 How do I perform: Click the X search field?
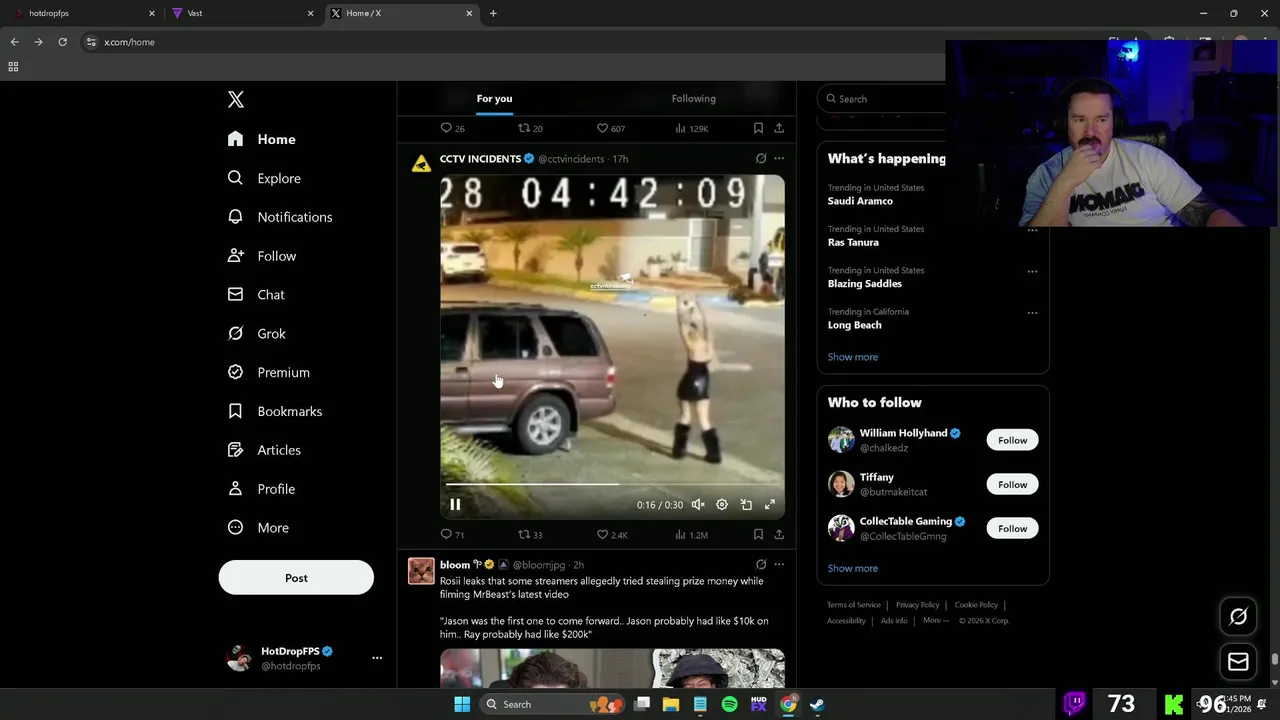(882, 99)
